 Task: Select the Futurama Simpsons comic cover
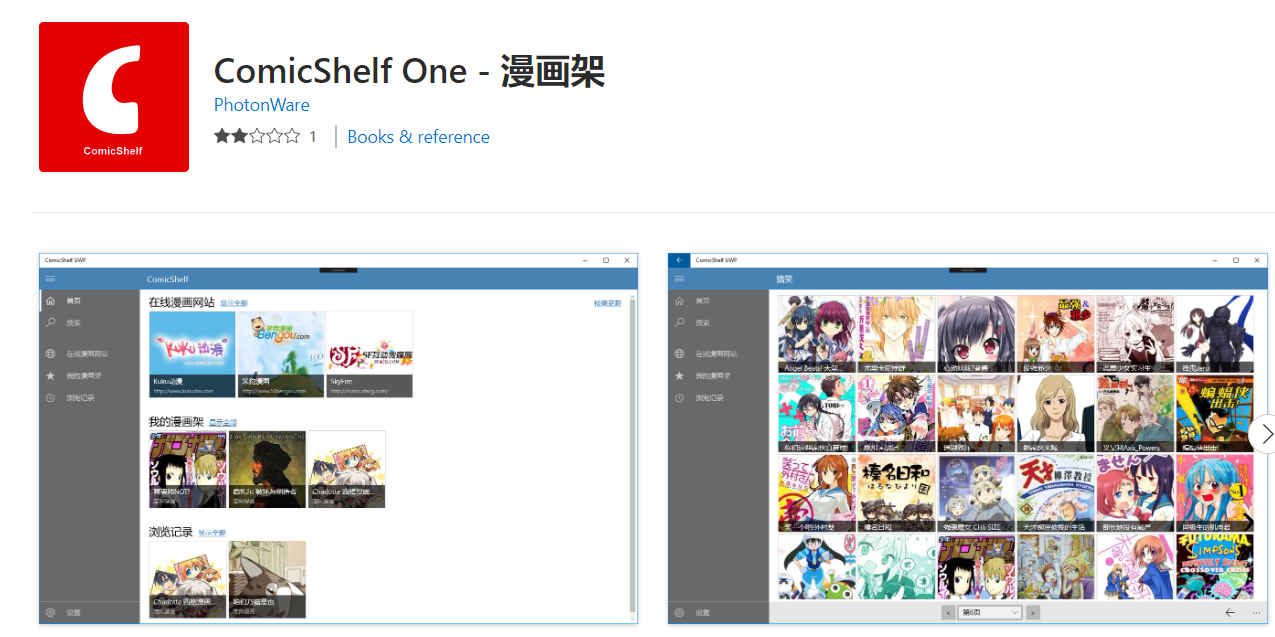pos(1214,567)
